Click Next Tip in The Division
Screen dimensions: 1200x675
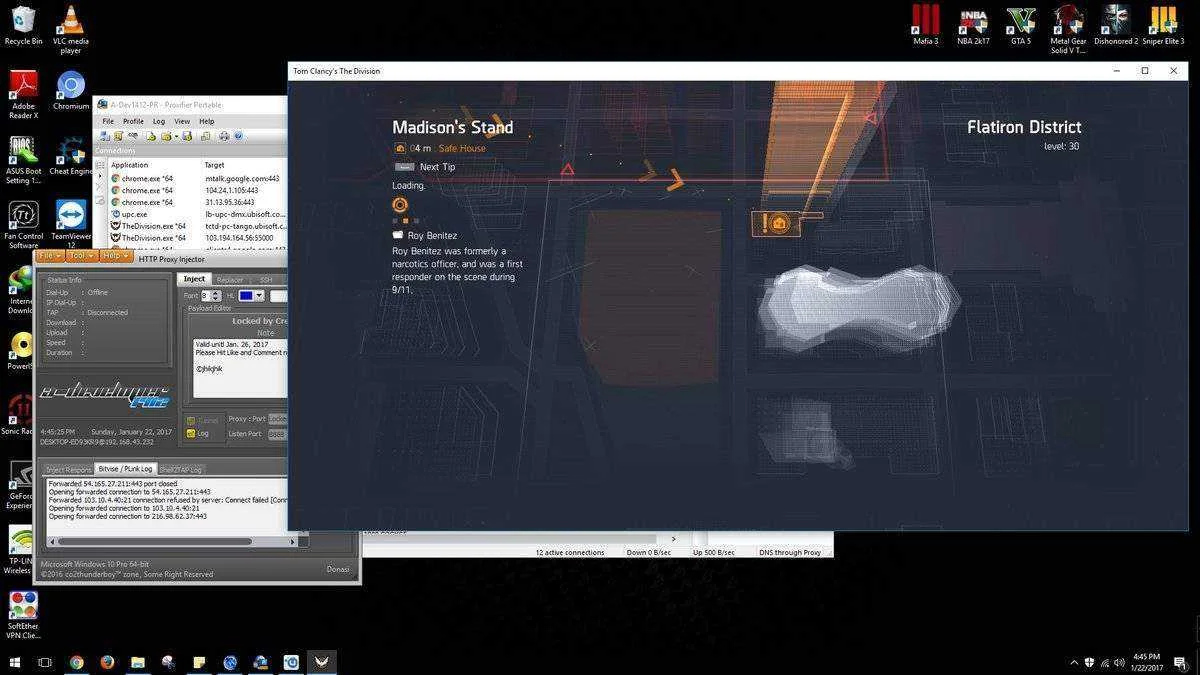[437, 167]
